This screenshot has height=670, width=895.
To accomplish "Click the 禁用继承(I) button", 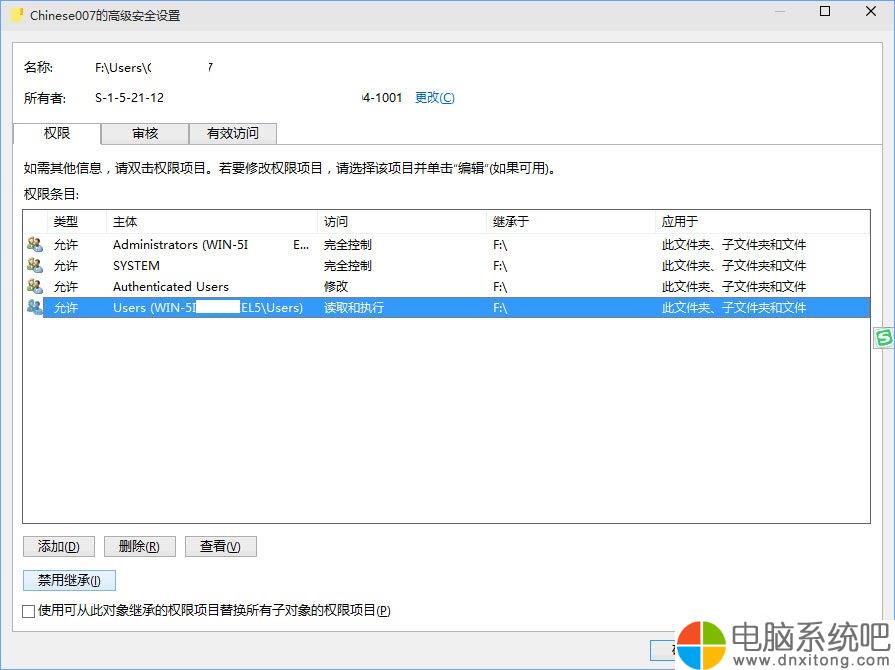I will [x=69, y=580].
